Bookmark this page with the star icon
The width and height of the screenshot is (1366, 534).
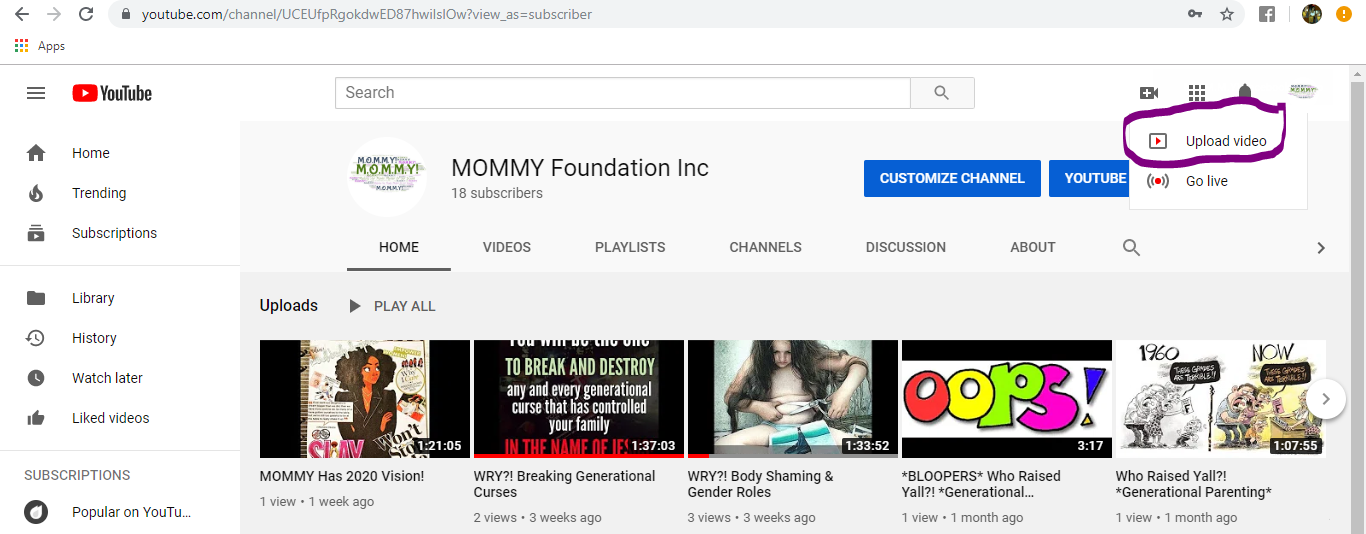(1227, 14)
